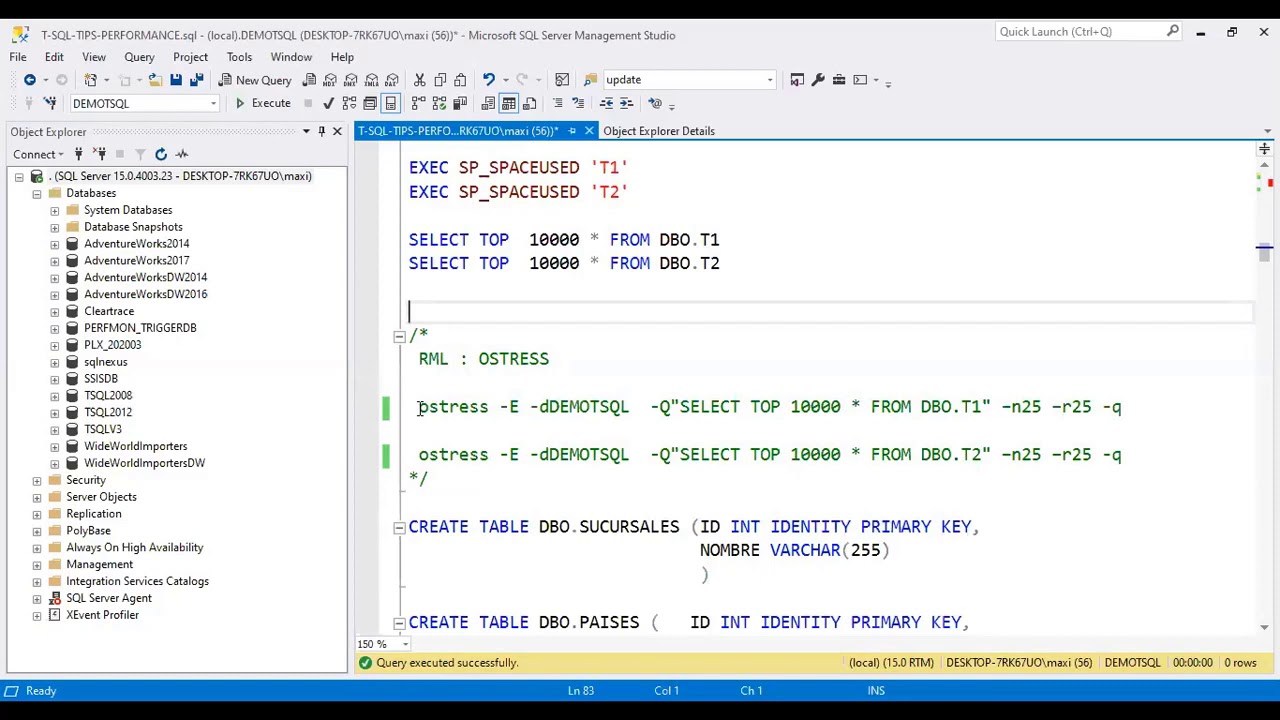Connect Object Explorer with the plug icon

[x=78, y=154]
